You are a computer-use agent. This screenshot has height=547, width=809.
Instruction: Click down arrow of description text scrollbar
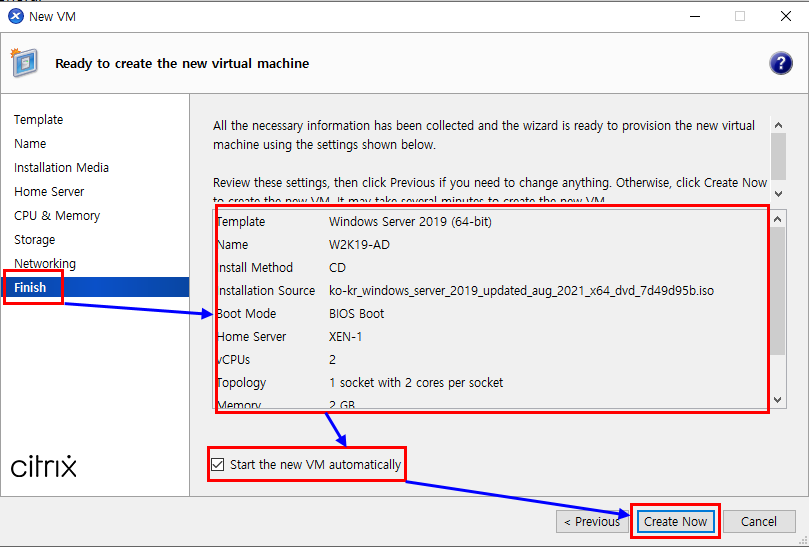tap(779, 194)
